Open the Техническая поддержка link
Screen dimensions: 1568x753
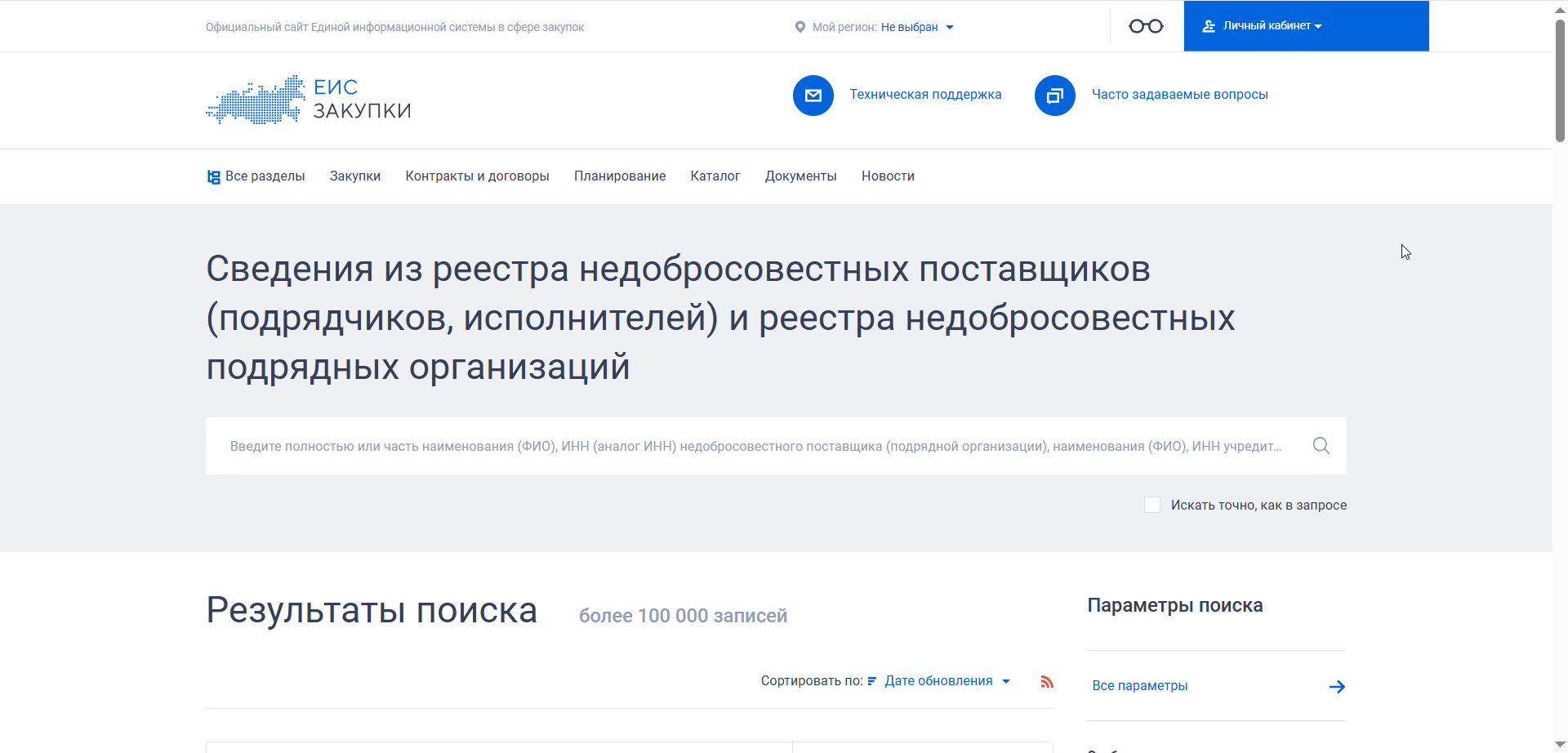[925, 95]
